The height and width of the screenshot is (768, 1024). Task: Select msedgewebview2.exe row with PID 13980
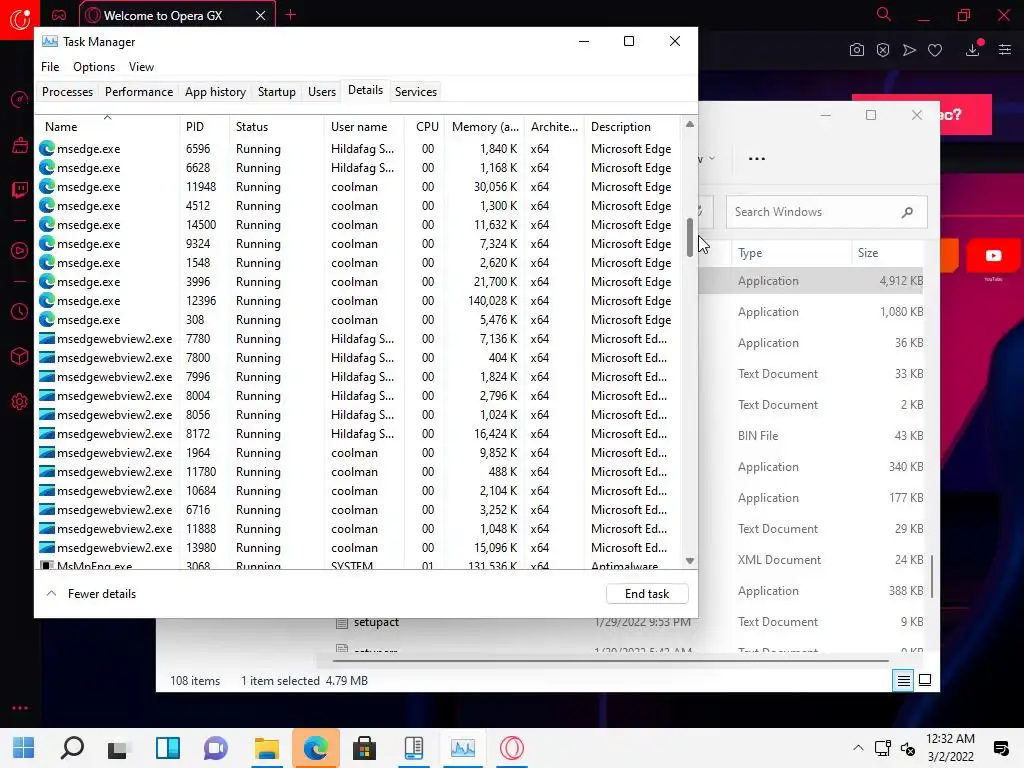358,548
